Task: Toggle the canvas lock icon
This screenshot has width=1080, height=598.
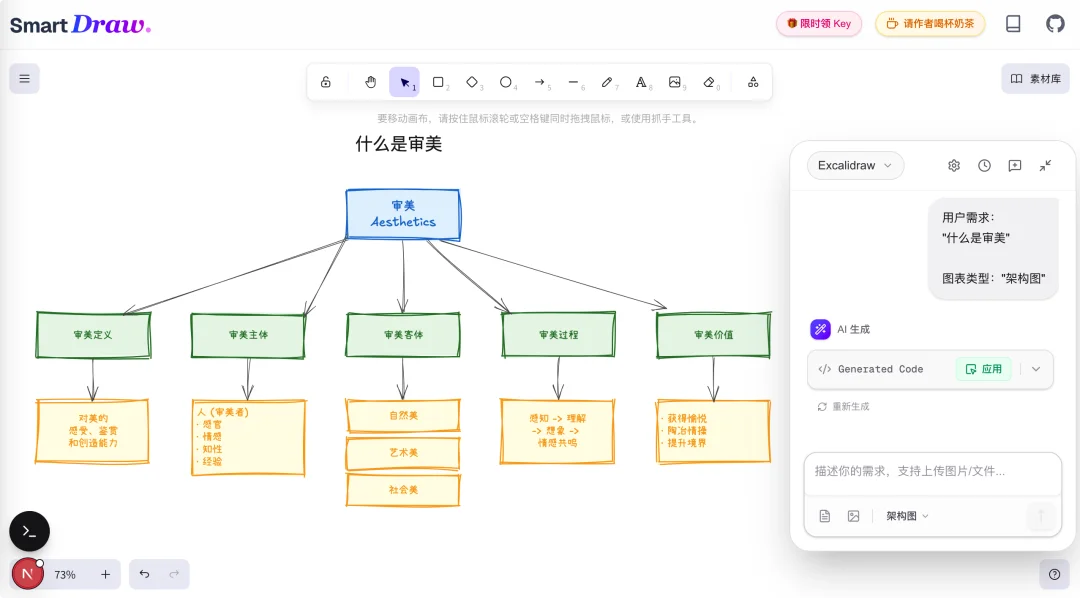Action: [x=325, y=82]
